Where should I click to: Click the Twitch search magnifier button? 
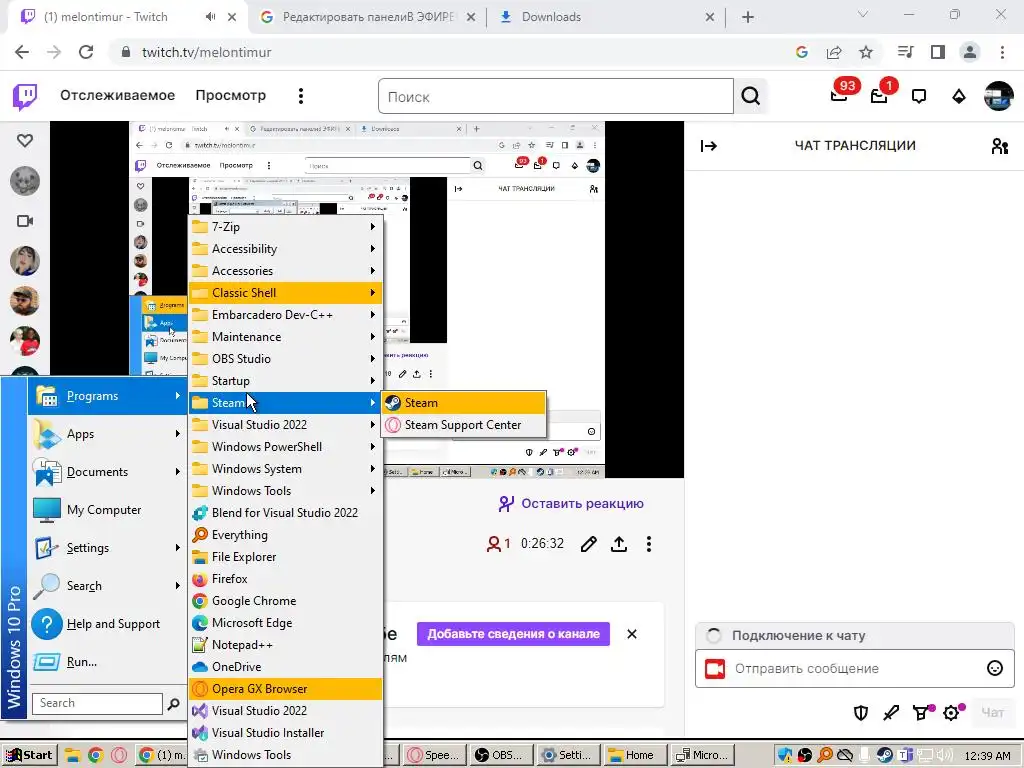750,97
